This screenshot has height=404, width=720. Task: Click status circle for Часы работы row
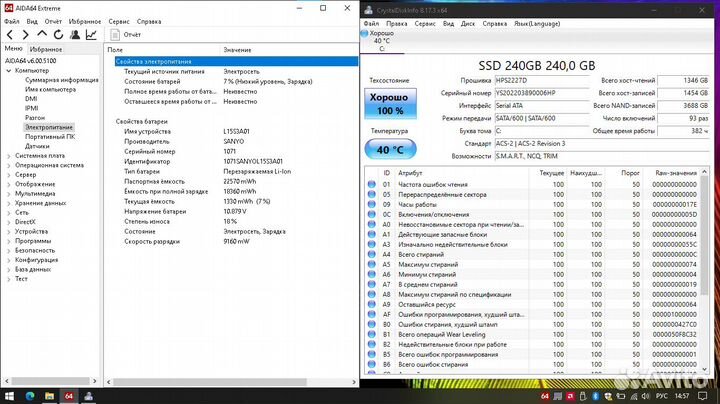click(371, 204)
